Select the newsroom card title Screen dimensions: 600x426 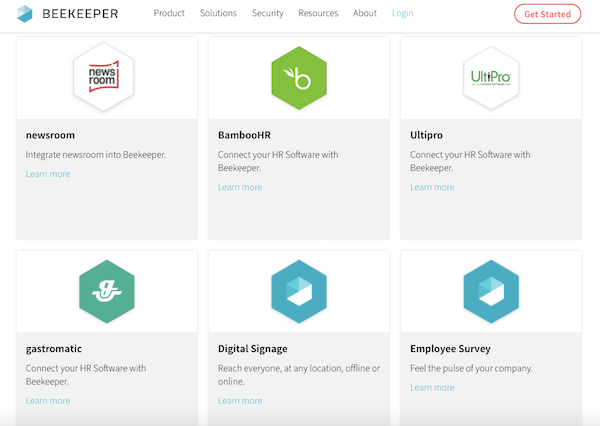click(51, 135)
